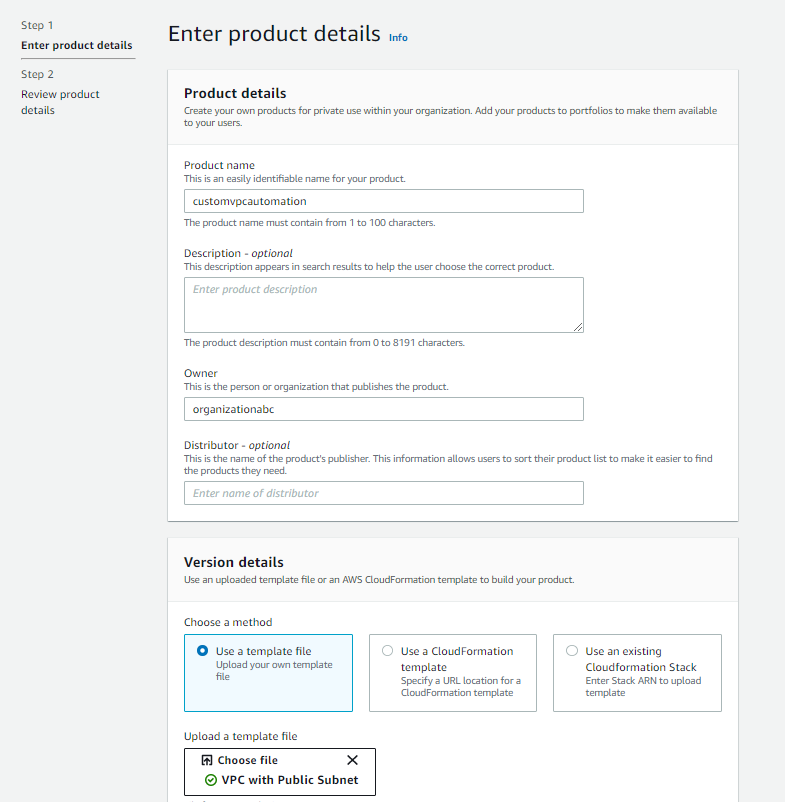Focus the product description text area
This screenshot has height=802, width=785.
[383, 305]
